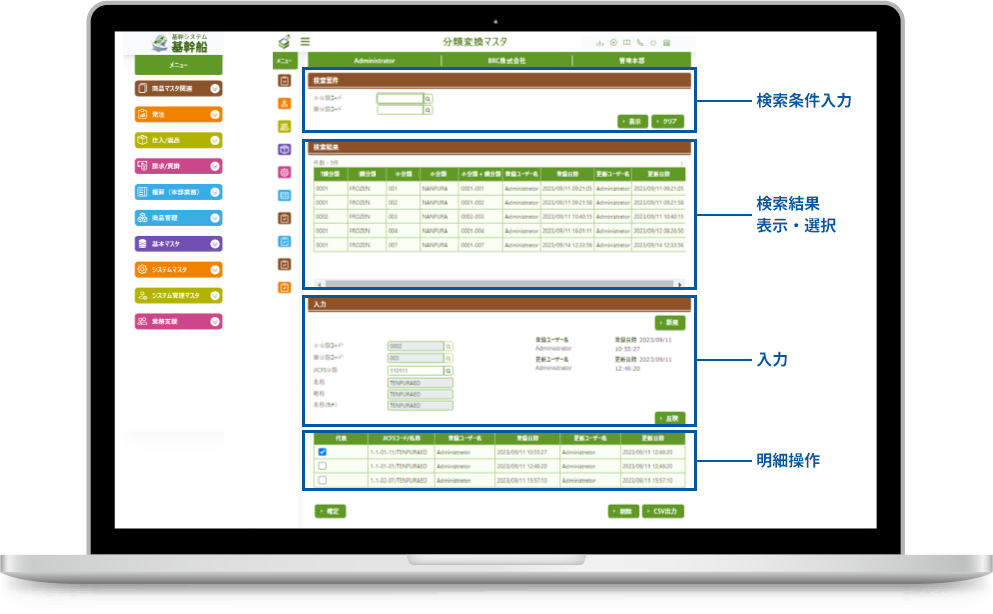Click the orange person icon in the narrow sidebar
Viewport: 993px width, 614px height.
[284, 103]
